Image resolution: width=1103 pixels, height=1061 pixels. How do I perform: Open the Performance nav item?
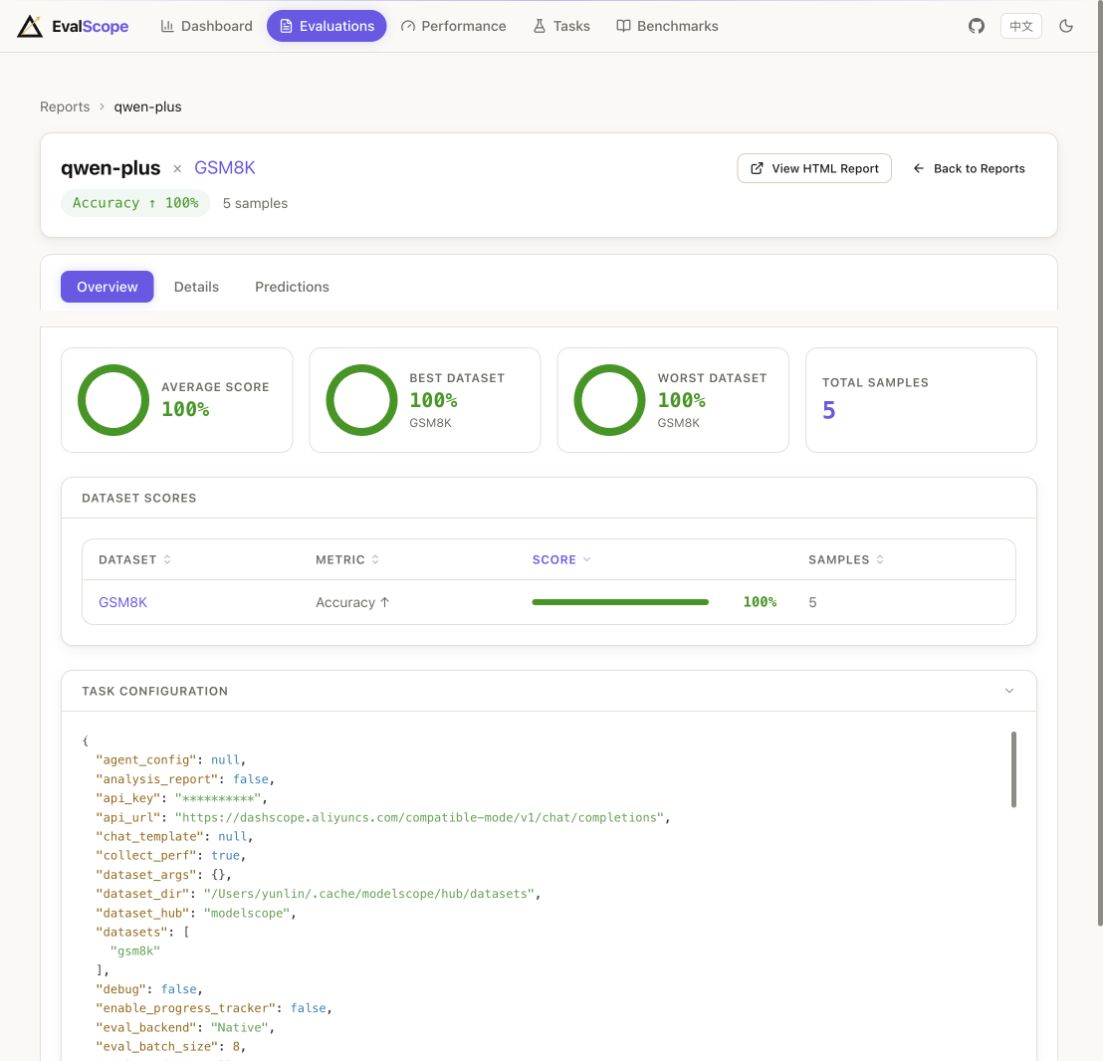pyautogui.click(x=453, y=26)
